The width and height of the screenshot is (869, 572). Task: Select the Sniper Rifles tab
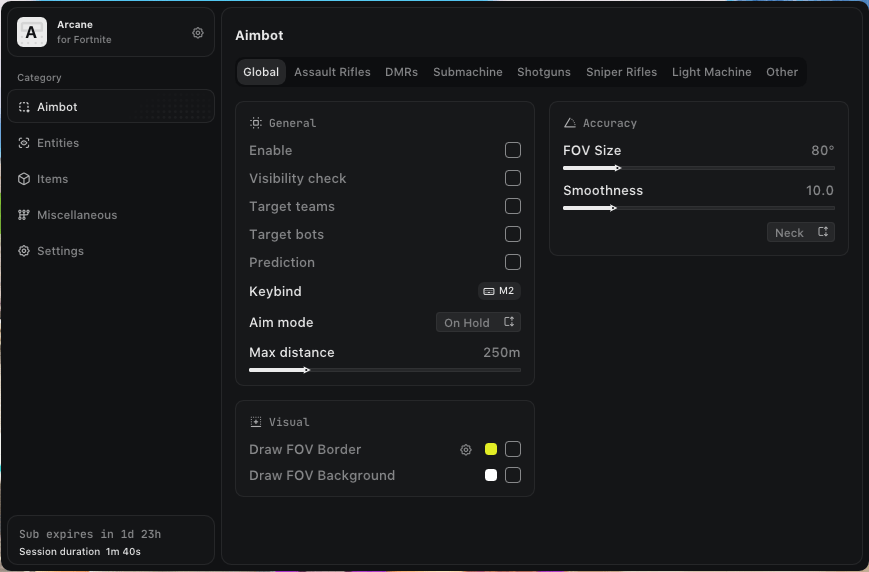[621, 72]
